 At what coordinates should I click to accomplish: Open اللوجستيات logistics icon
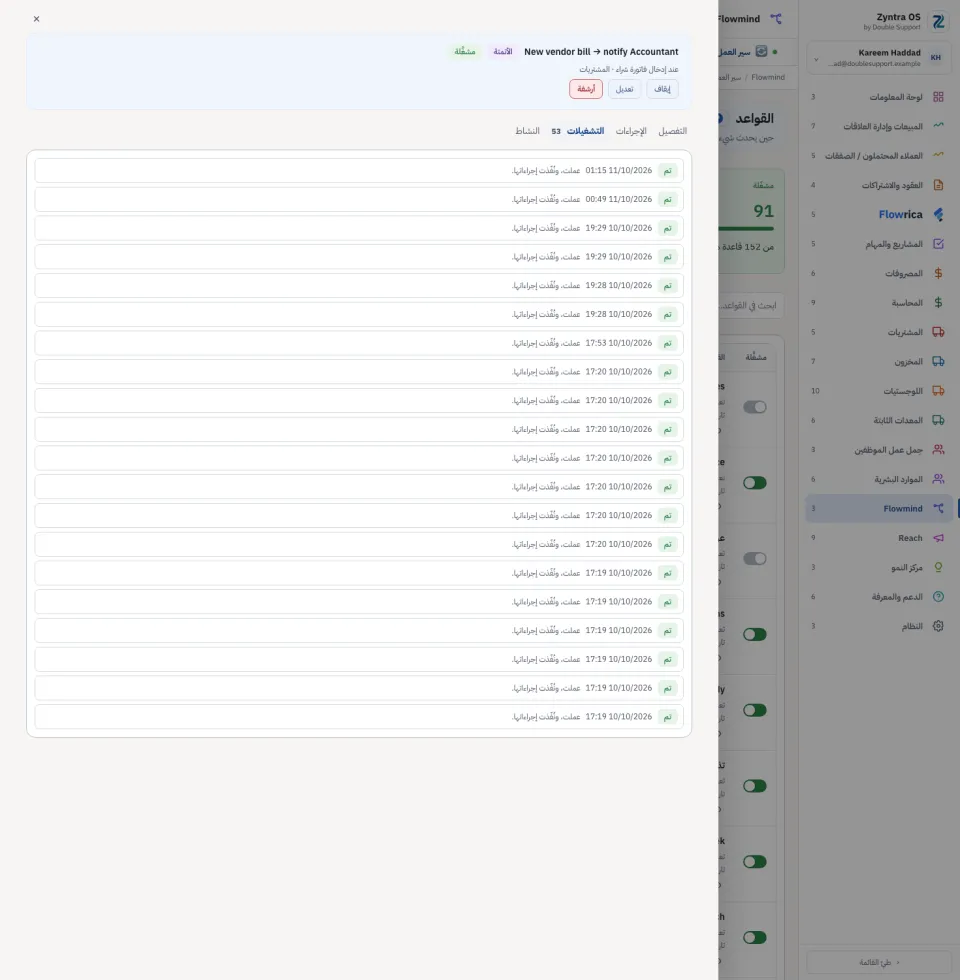coord(938,391)
